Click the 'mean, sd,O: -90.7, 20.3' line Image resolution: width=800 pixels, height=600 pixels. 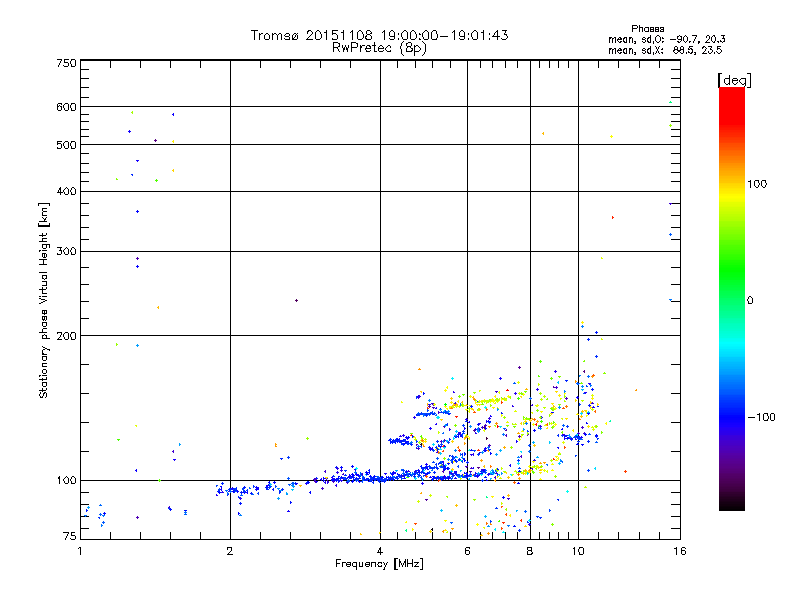pyautogui.click(x=666, y=39)
